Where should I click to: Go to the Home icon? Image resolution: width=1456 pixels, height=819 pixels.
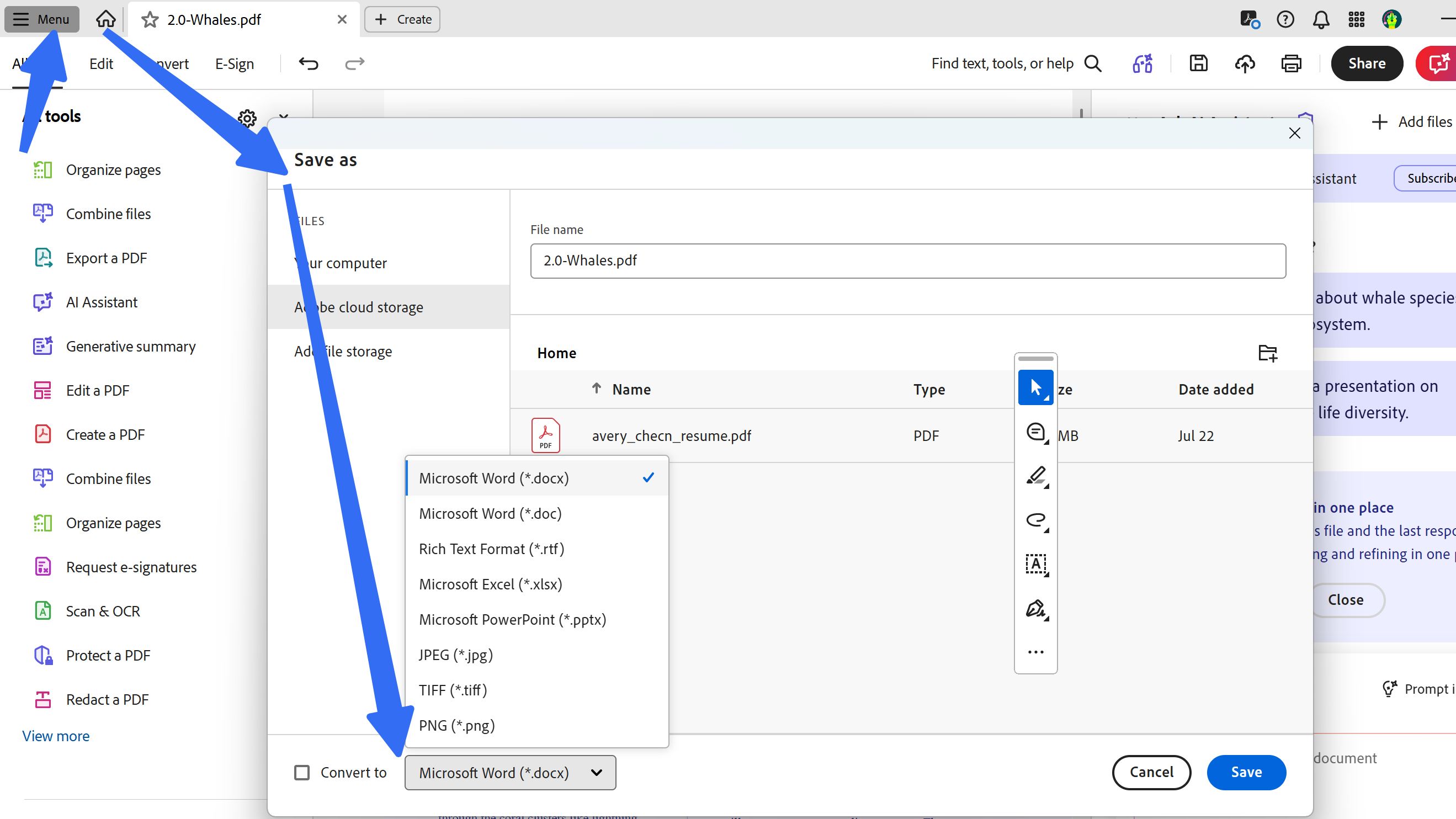pos(106,19)
